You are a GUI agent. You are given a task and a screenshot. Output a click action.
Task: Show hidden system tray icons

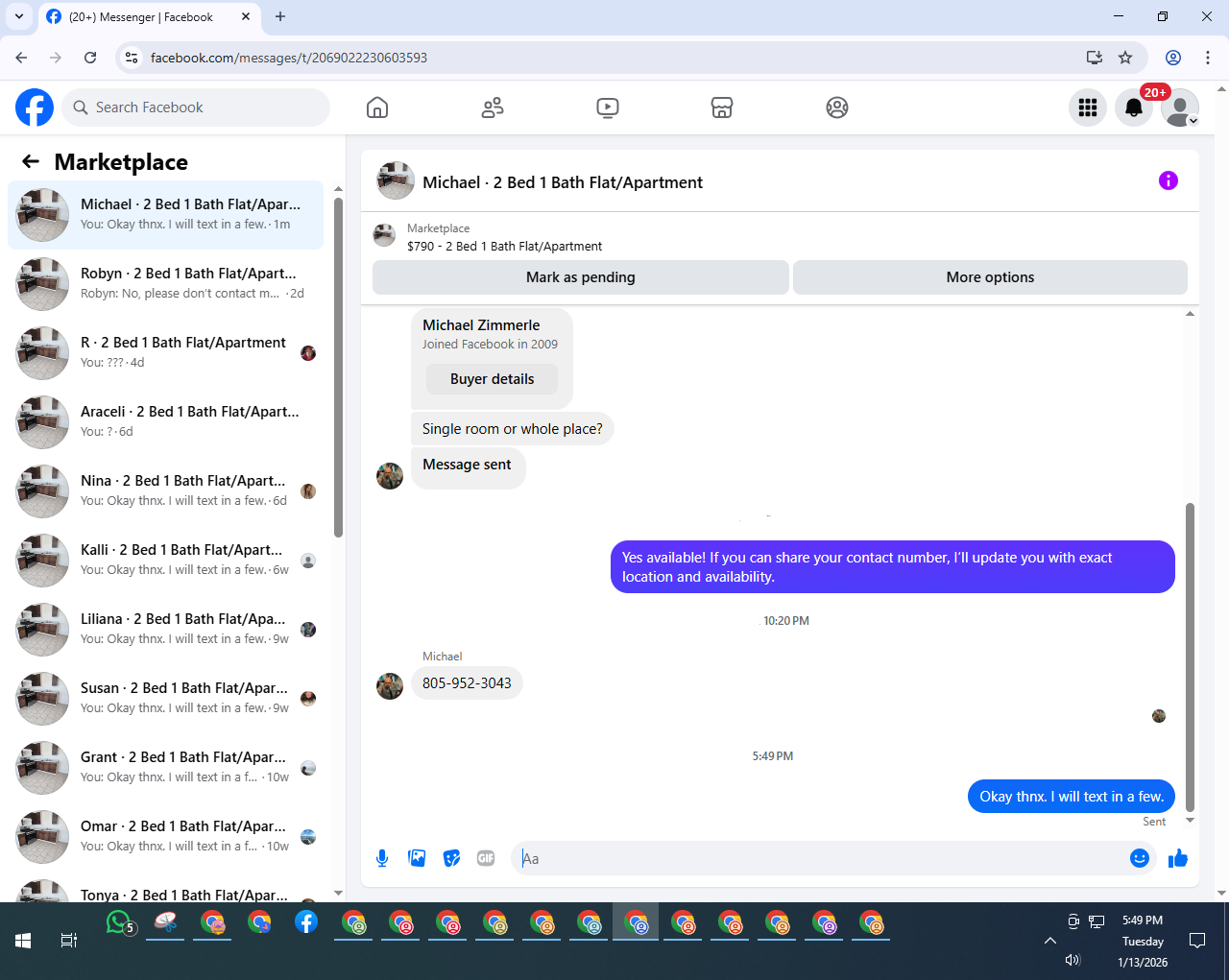pos(1050,941)
